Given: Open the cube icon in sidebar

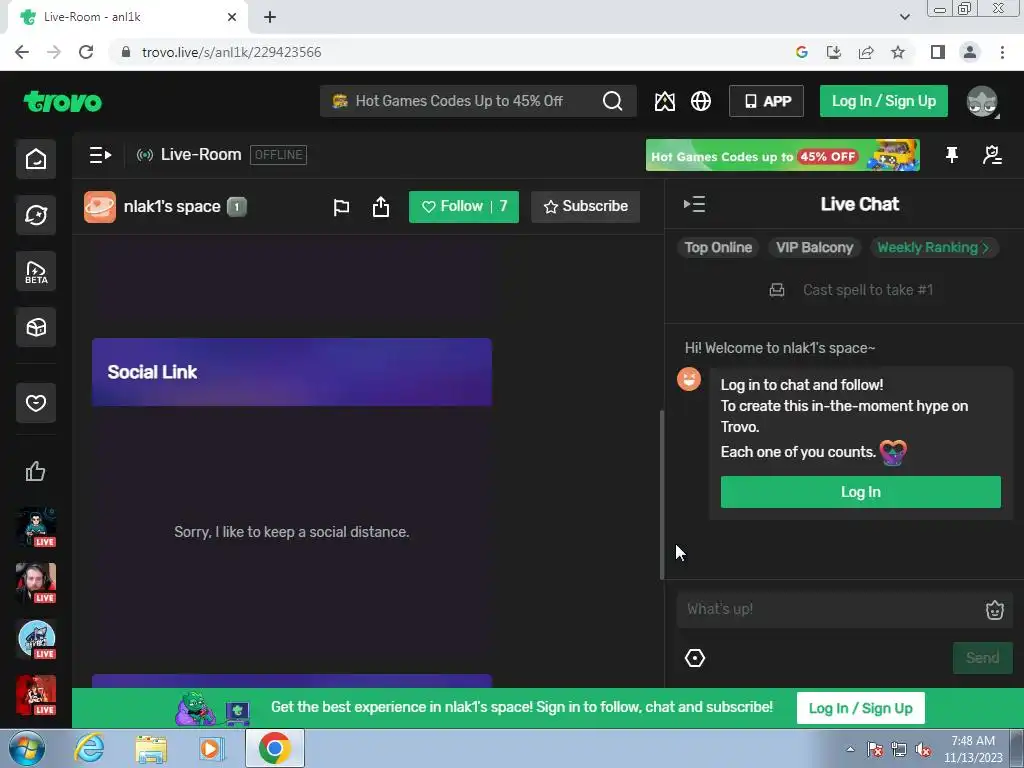Looking at the screenshot, I should click(36, 327).
